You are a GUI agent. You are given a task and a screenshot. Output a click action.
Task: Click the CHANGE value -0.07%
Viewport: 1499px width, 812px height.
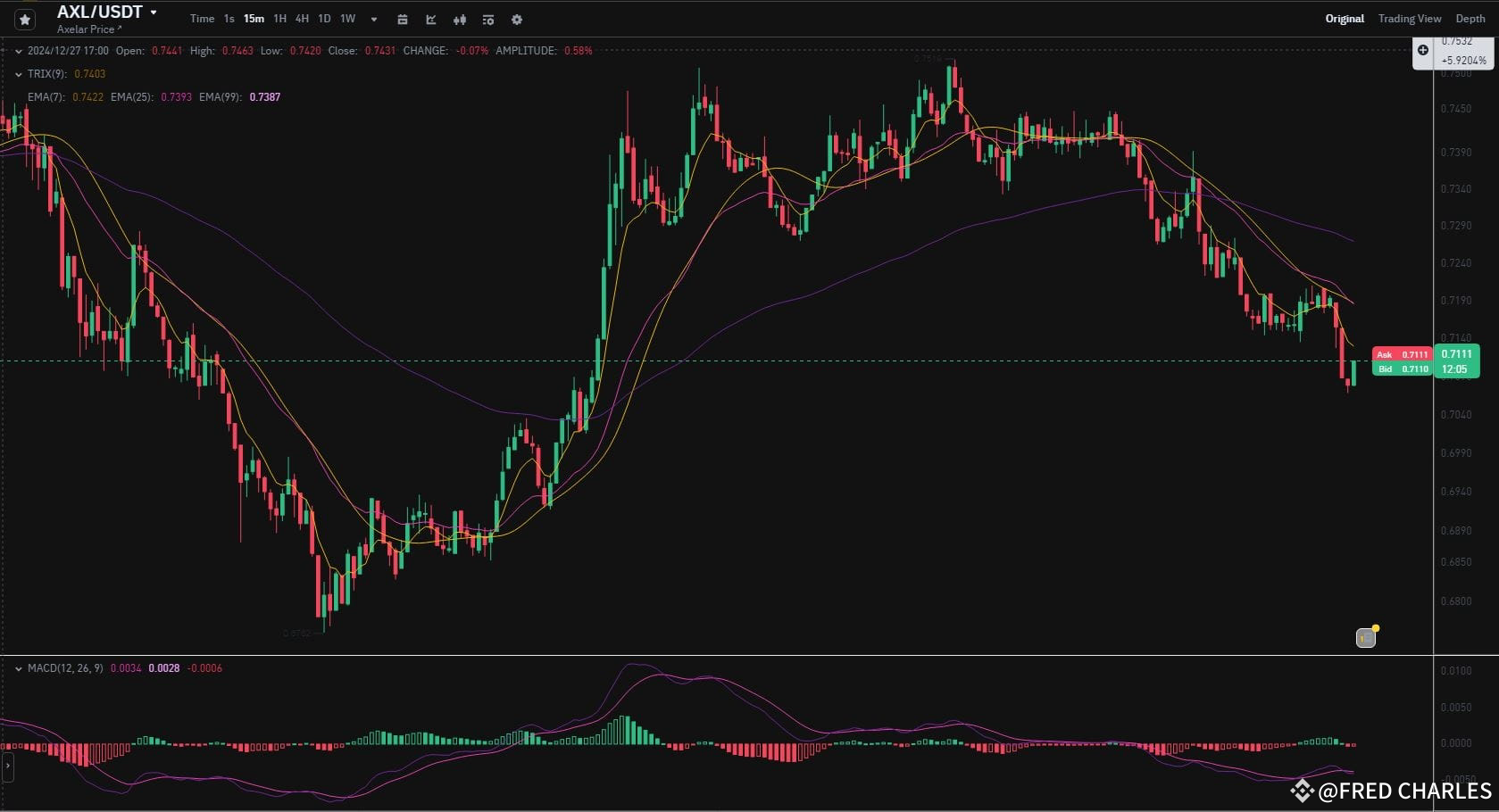tap(472, 51)
